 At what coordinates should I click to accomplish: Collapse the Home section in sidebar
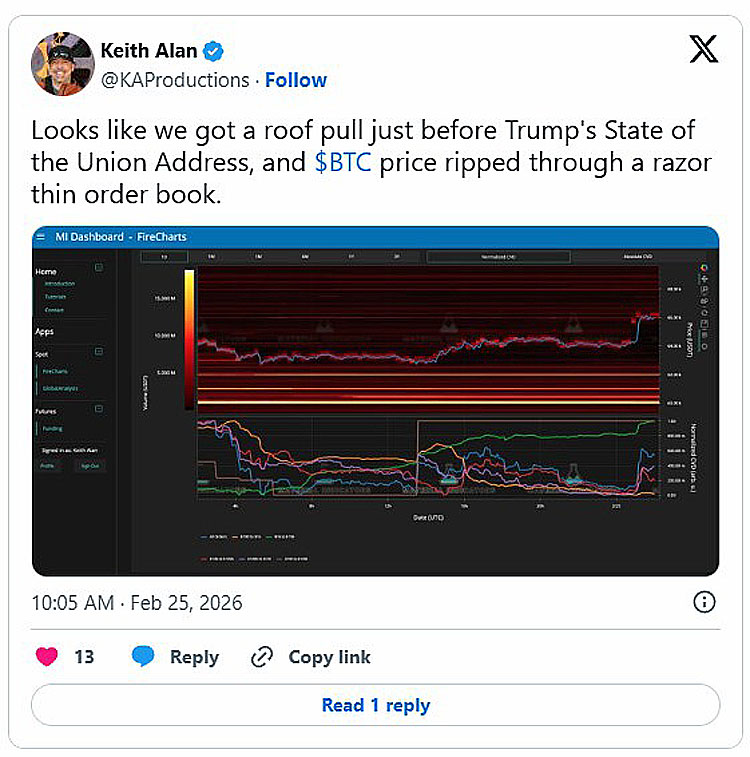(99, 268)
